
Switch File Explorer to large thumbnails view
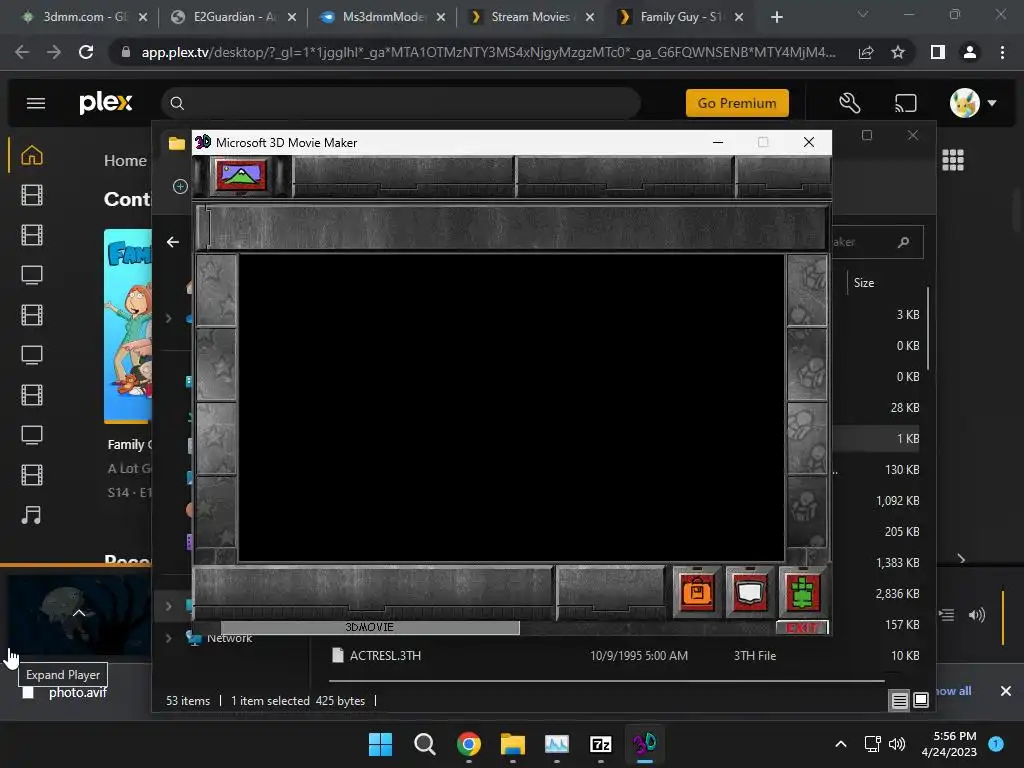click(921, 701)
